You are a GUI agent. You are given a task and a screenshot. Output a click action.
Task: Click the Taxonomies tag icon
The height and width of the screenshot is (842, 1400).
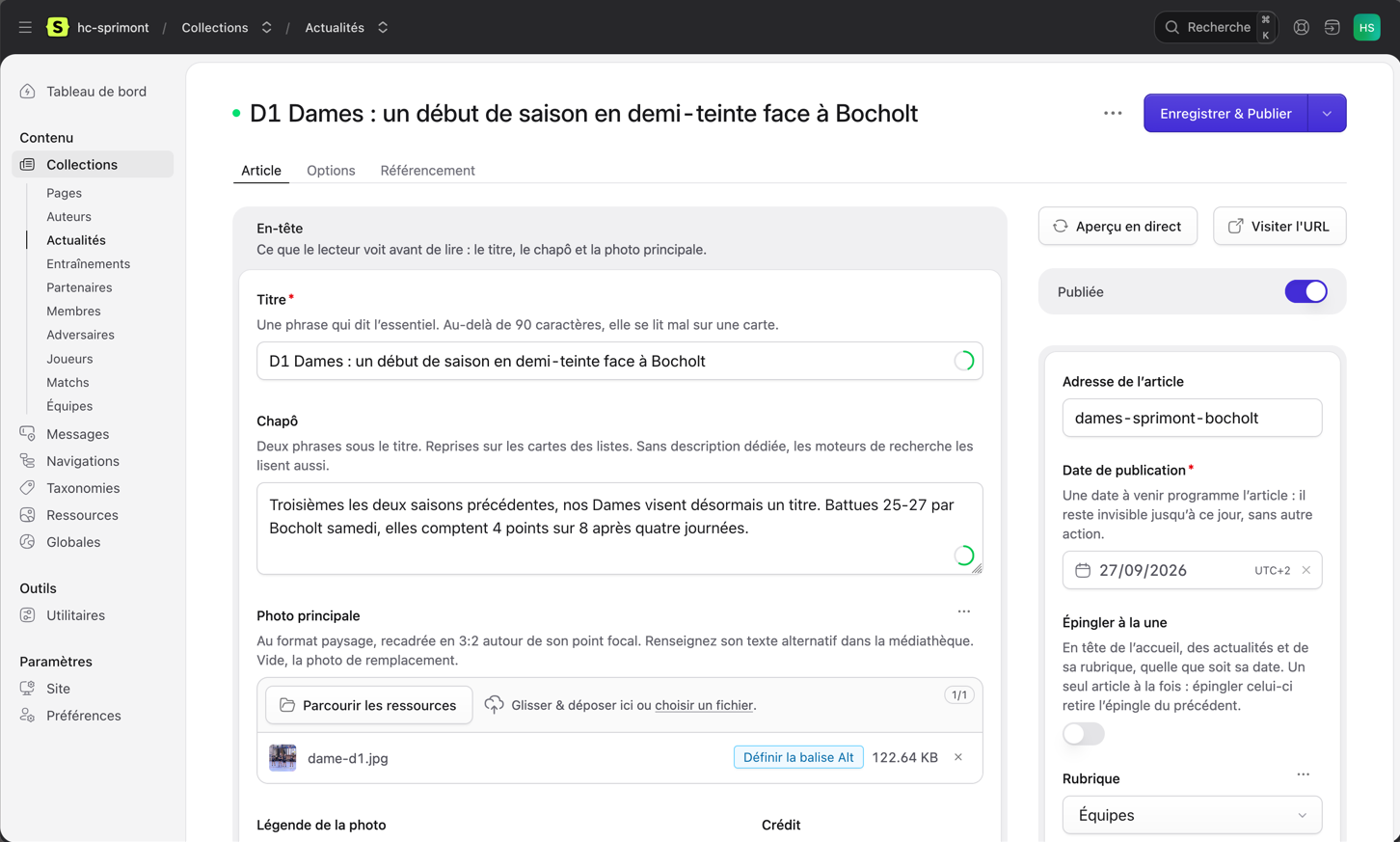[27, 488]
